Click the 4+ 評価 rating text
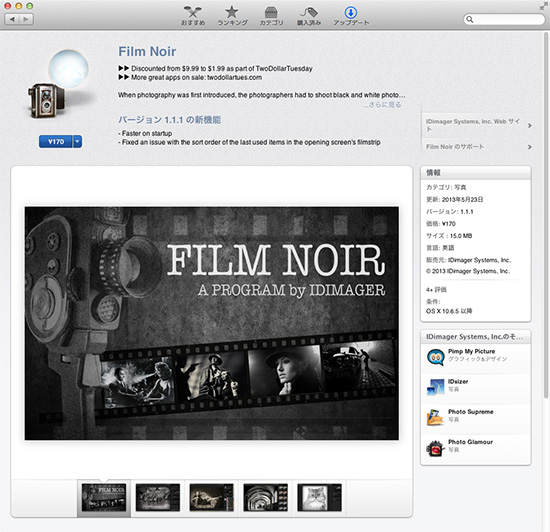The width and height of the screenshot is (550, 532). tap(436, 290)
